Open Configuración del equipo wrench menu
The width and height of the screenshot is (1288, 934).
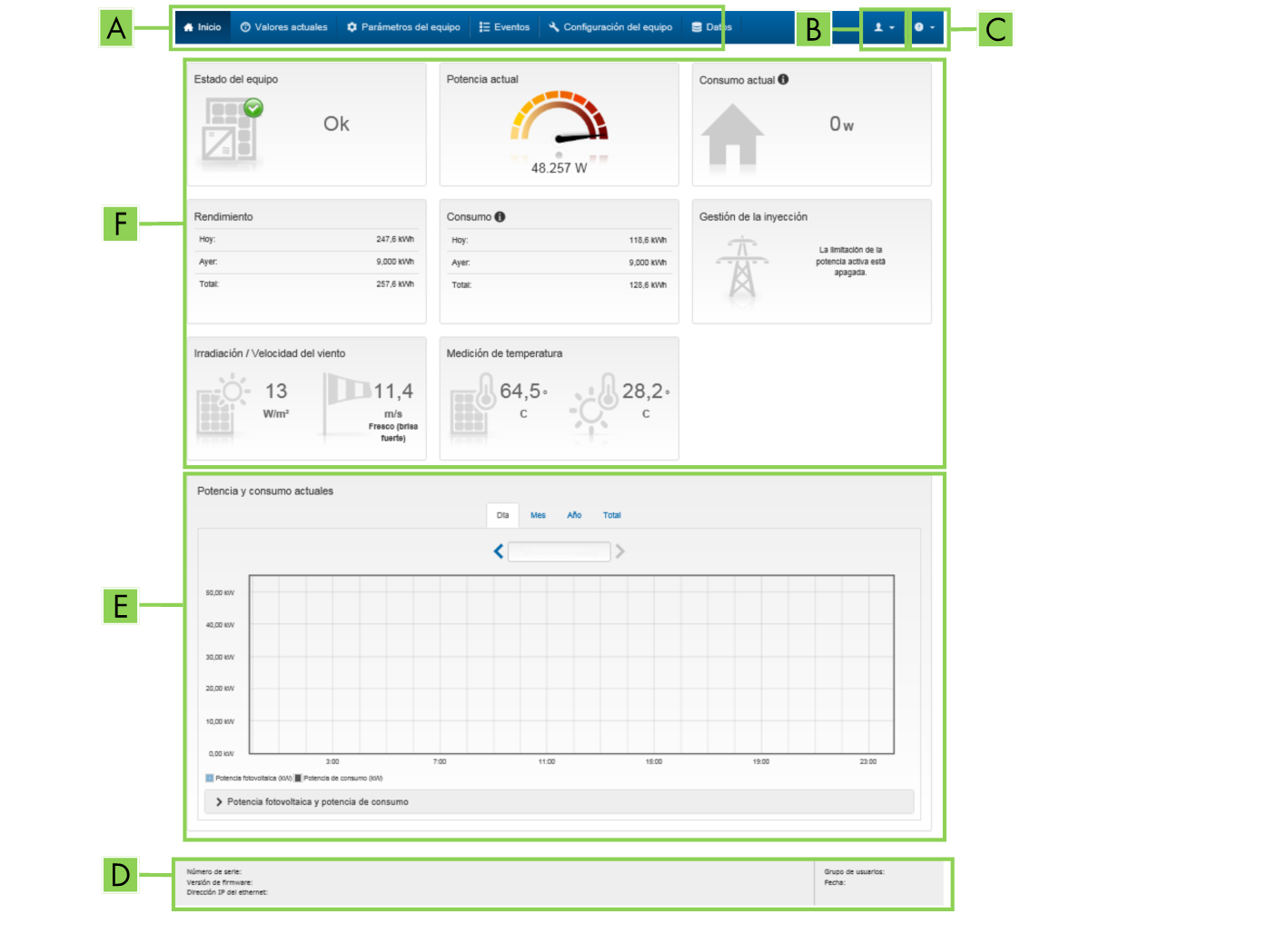610,27
